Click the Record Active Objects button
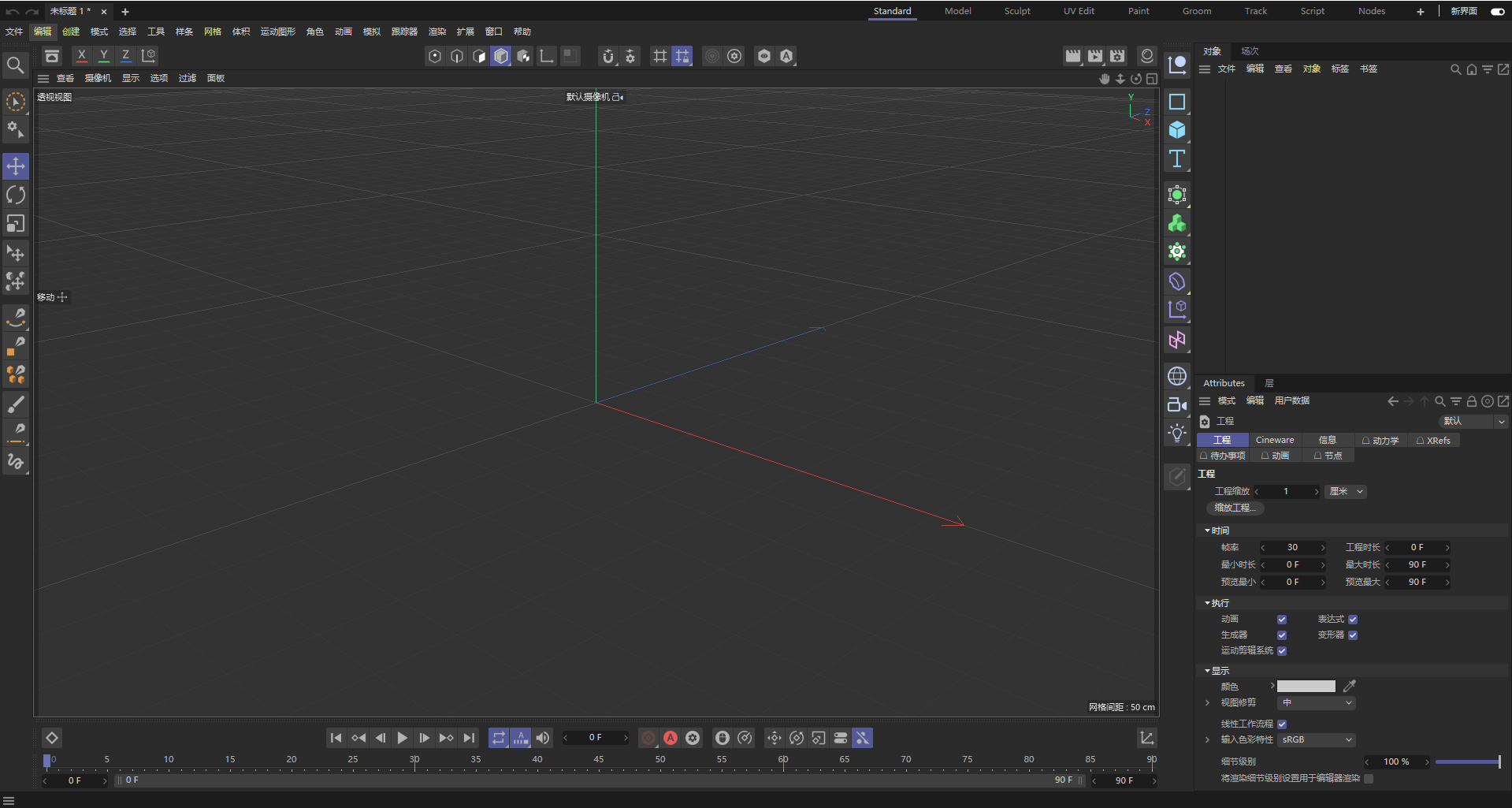 pos(648,738)
